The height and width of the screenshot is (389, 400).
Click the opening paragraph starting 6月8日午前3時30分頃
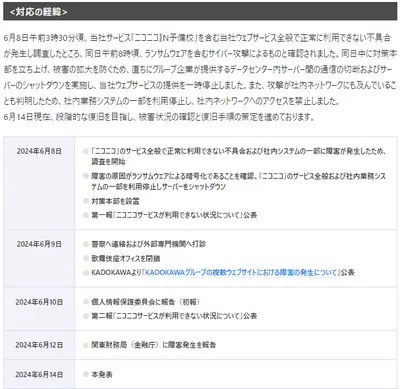pyautogui.click(x=200, y=69)
